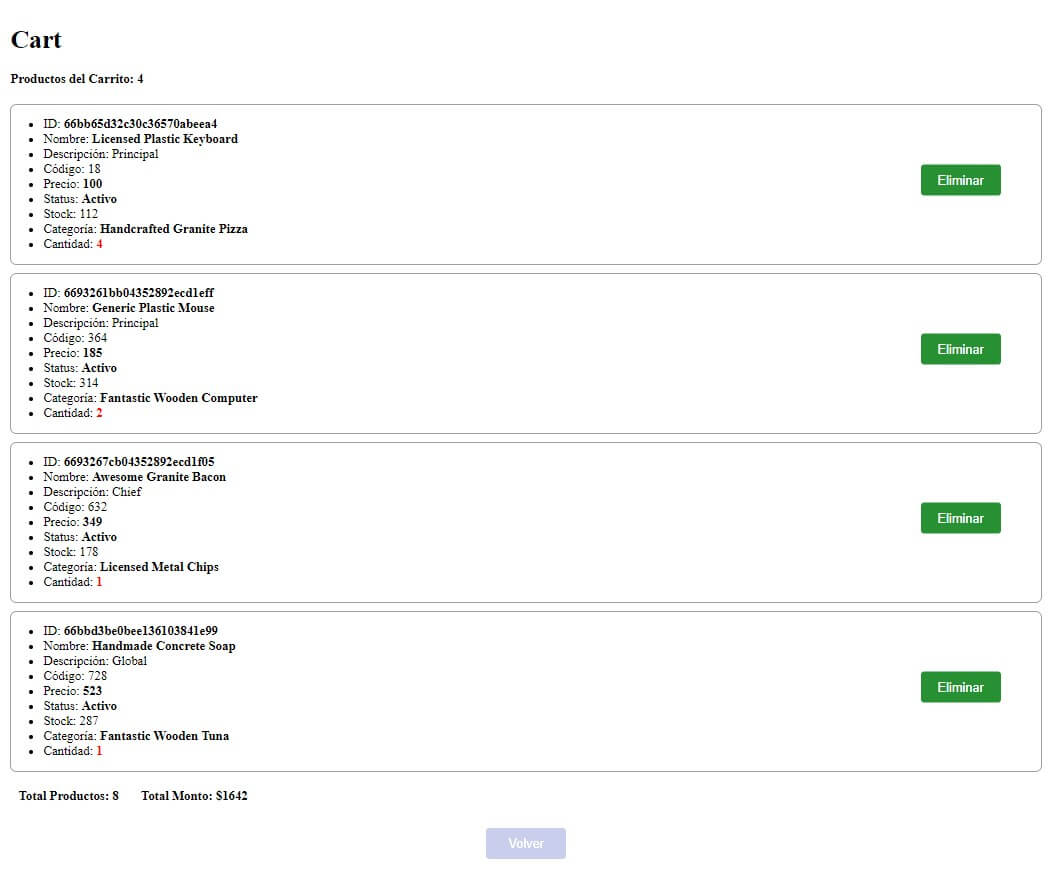Click Eliminar for Licensed Plastic Keyboard
The width and height of the screenshot is (1052, 872).
[960, 180]
